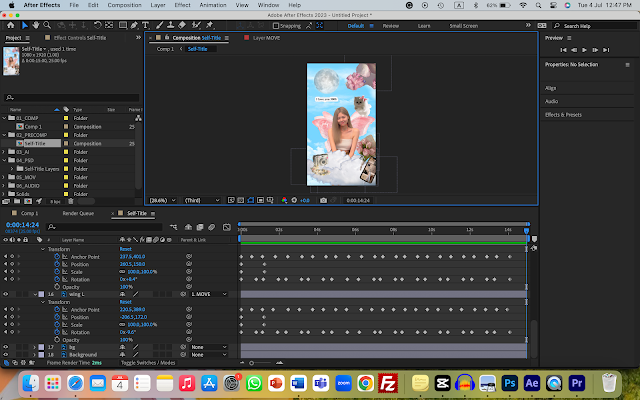Image resolution: width=640 pixels, height=400 pixels.
Task: Select the Rotation tool
Action: coord(97,25)
